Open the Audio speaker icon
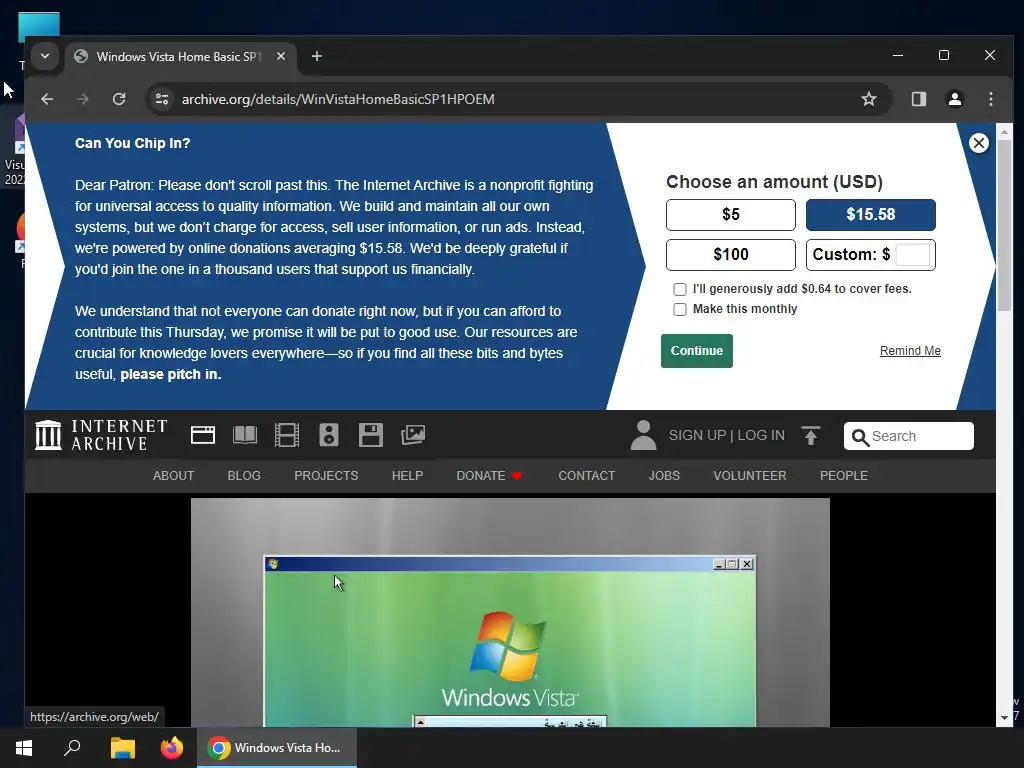This screenshot has height=768, width=1024. [328, 435]
